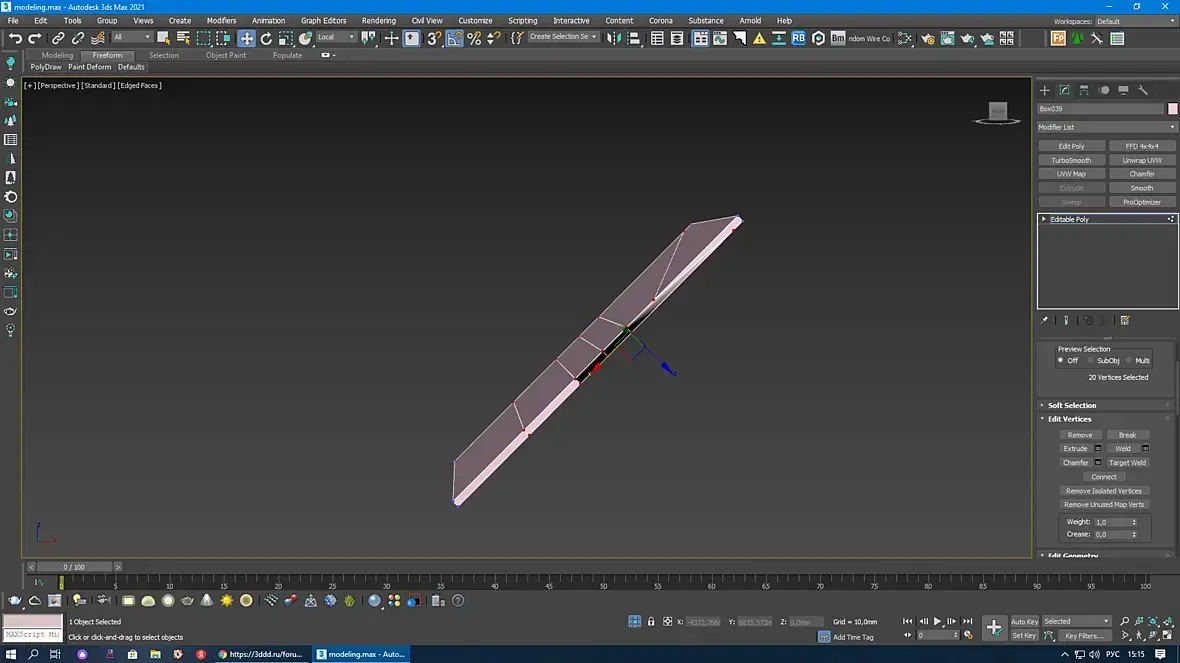Open the Local reference coordinate dropdown
1180x663 pixels.
click(336, 37)
